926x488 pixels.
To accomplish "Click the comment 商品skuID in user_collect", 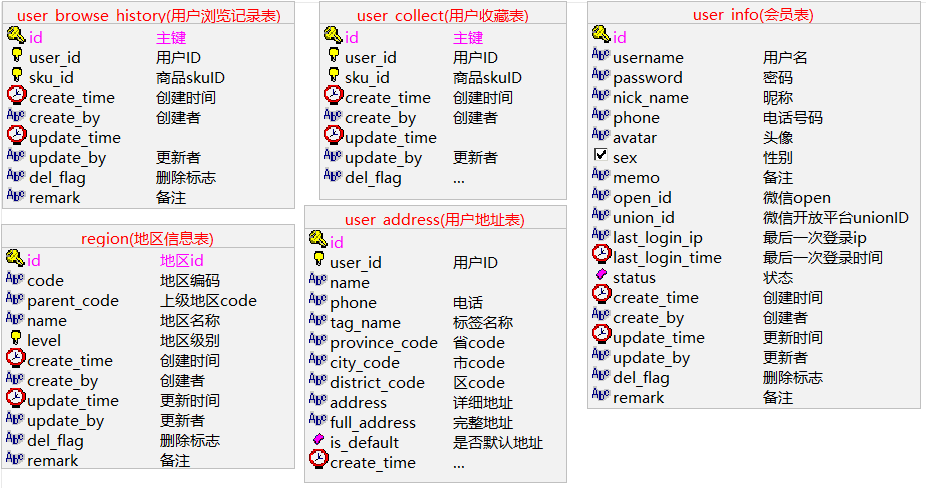I will [x=487, y=78].
